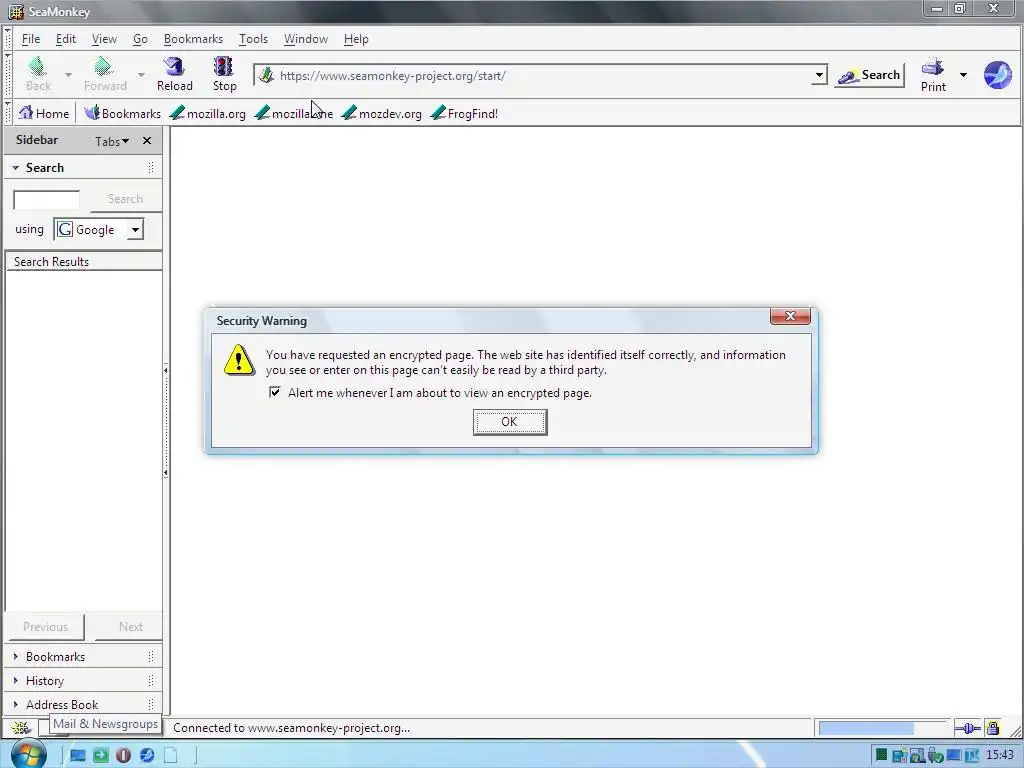Open the URL bar history dropdown

click(819, 75)
